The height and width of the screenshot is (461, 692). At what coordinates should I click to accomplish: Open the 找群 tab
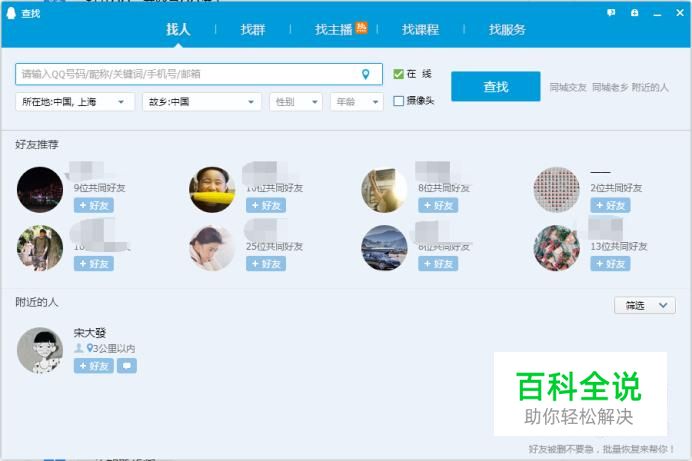(252, 30)
